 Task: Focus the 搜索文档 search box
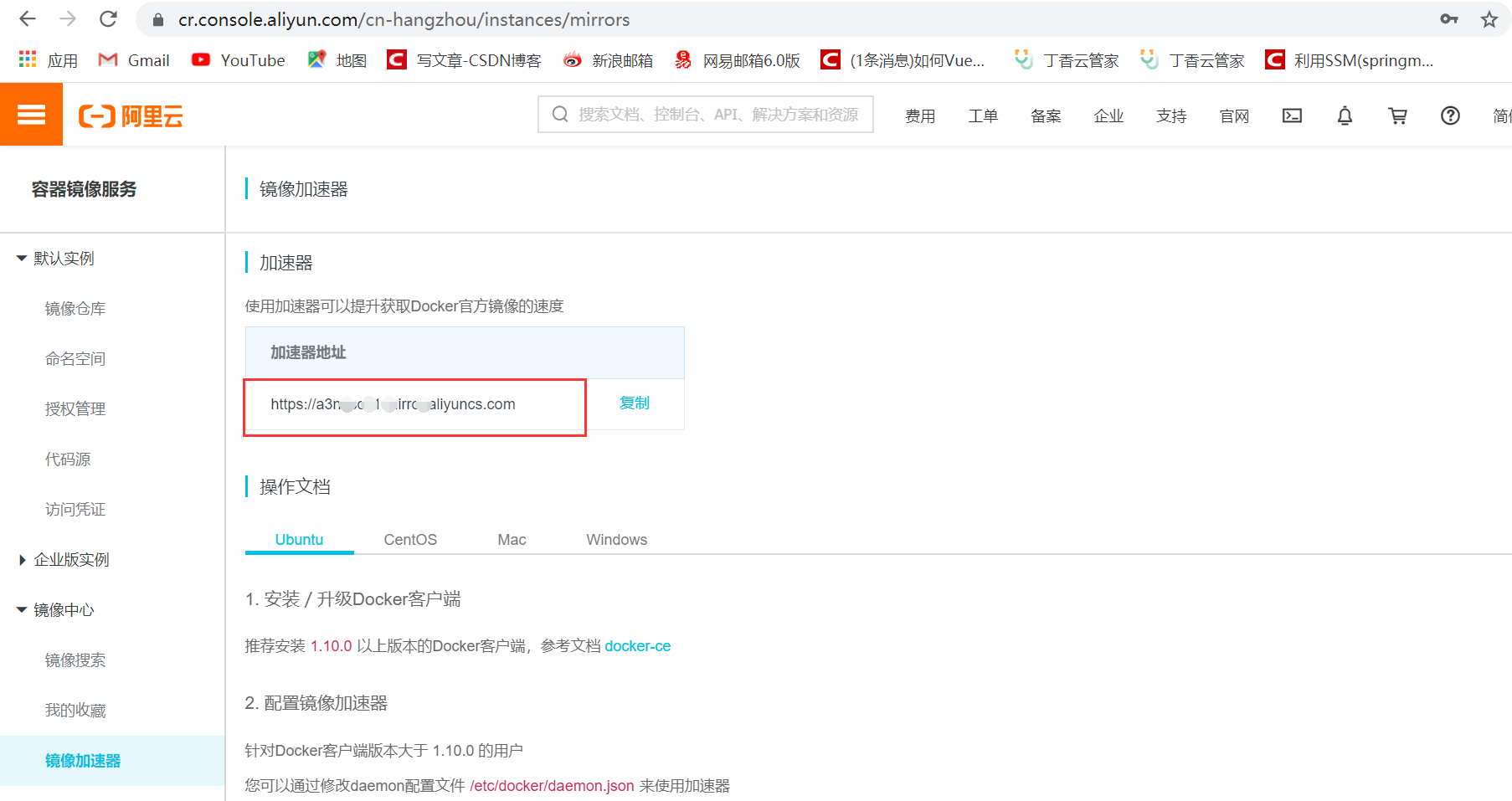pyautogui.click(x=706, y=114)
